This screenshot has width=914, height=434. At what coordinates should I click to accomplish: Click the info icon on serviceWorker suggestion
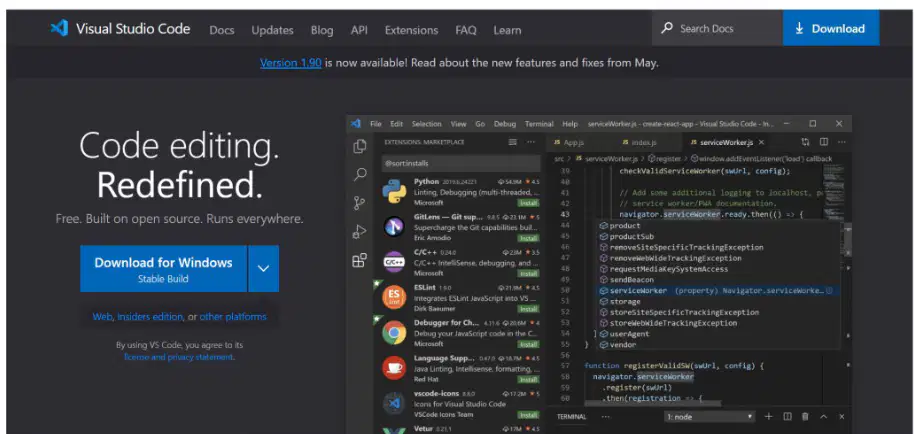coord(829,290)
